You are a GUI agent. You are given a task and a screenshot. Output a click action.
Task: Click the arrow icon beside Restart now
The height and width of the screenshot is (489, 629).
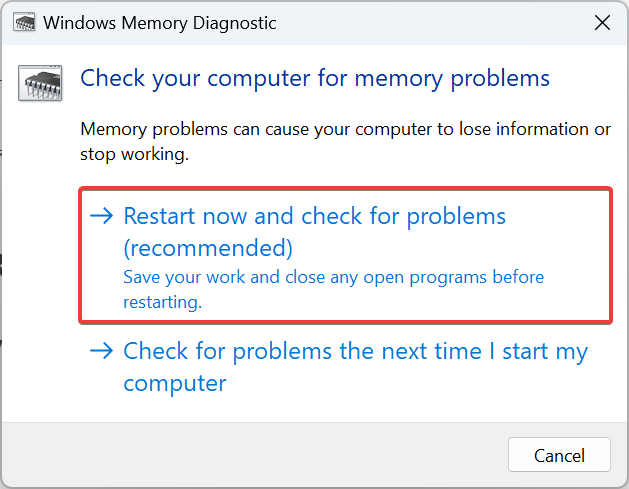pyautogui.click(x=103, y=217)
